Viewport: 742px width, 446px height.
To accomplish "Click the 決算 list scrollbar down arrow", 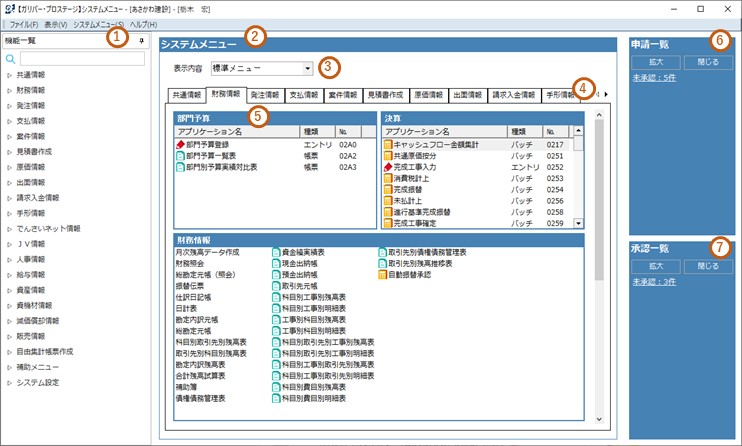I will [578, 224].
